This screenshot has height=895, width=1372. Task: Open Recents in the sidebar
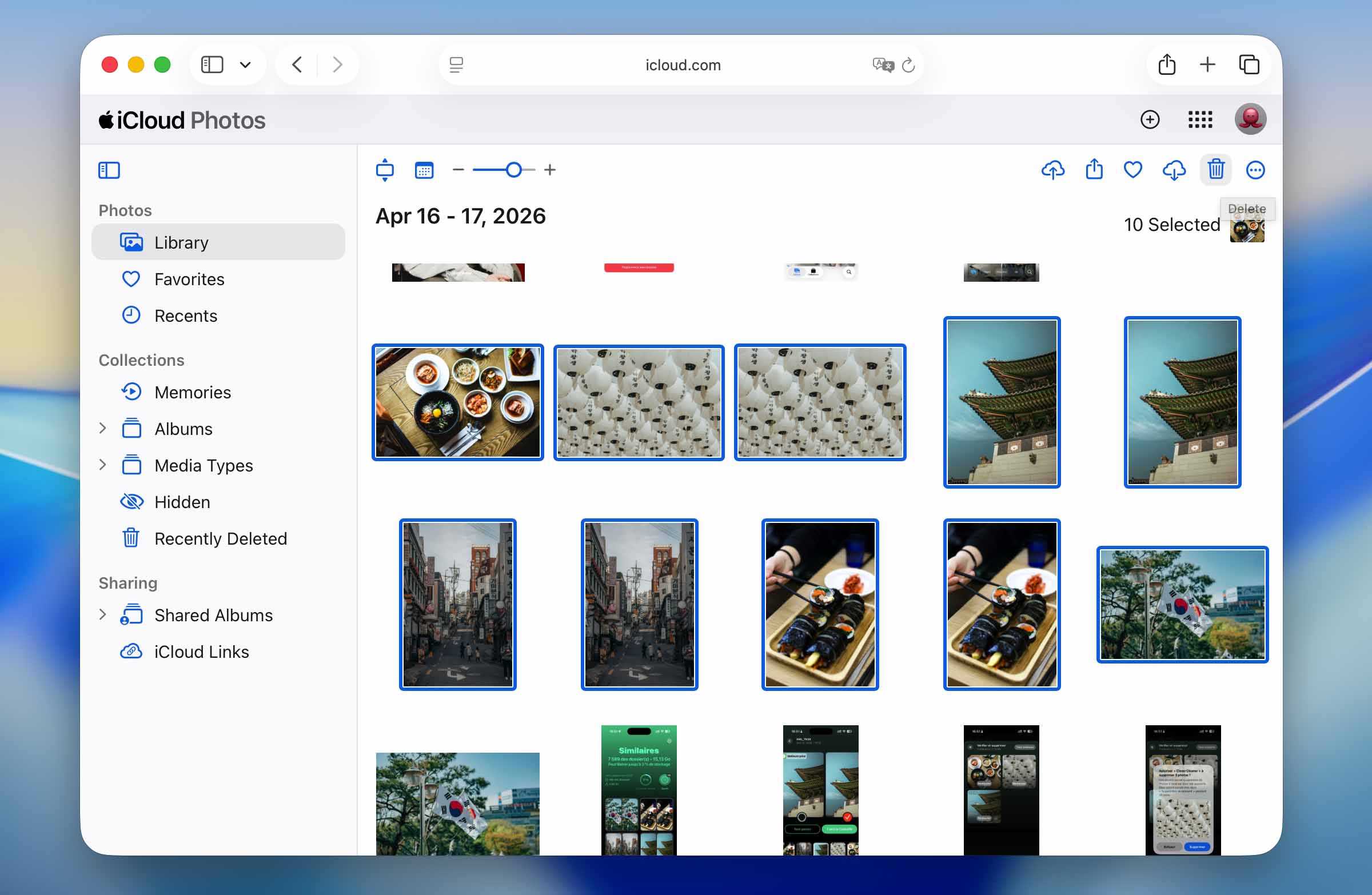(218, 315)
